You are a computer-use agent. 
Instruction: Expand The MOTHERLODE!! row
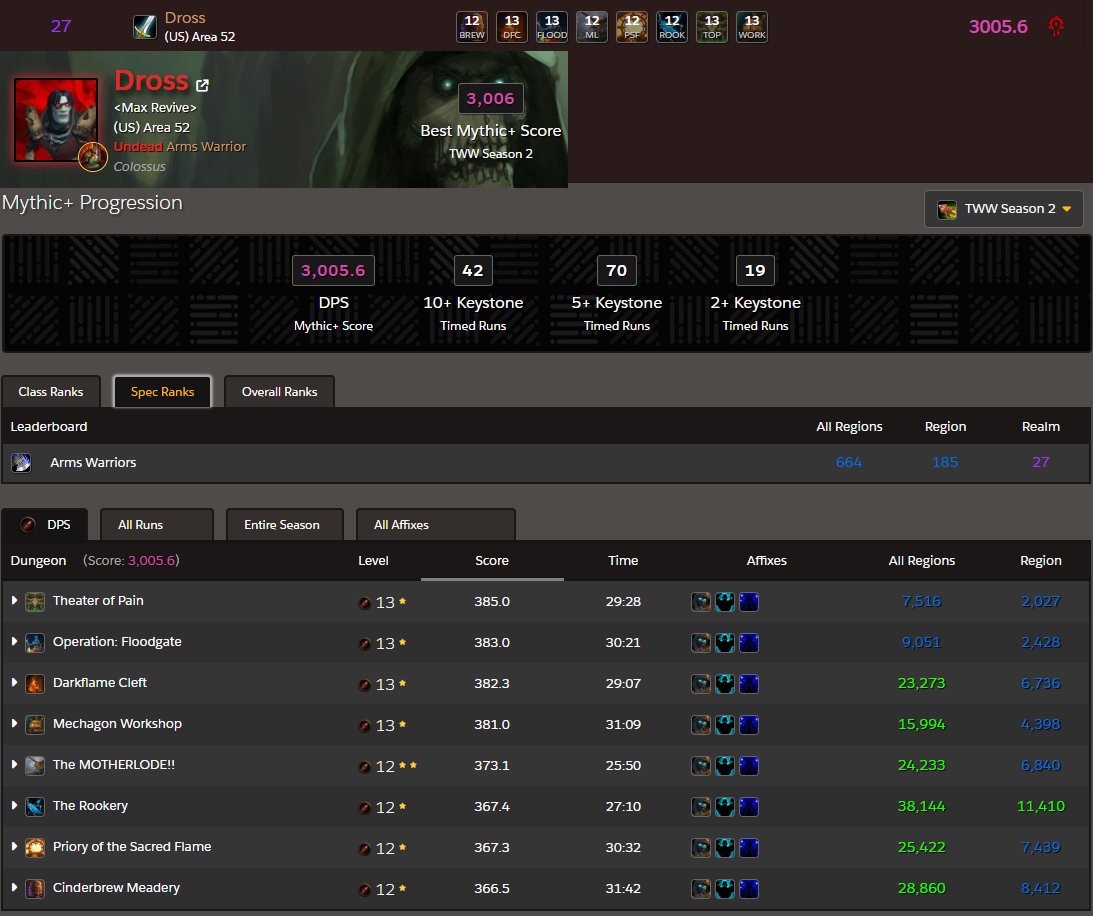pyautogui.click(x=14, y=765)
